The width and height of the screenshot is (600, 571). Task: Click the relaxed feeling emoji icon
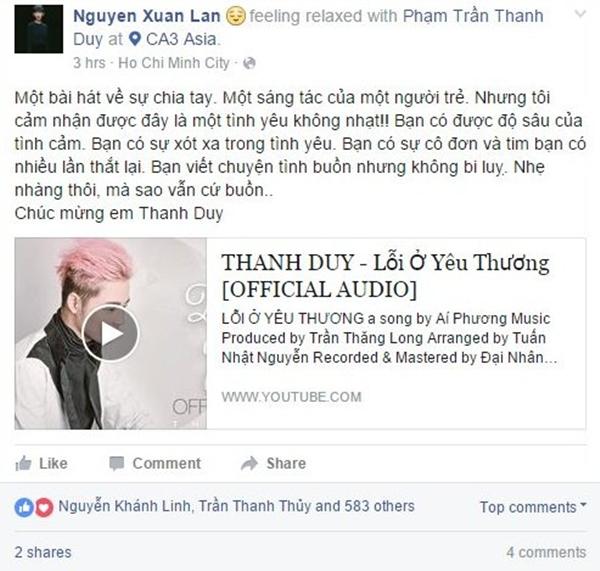pos(236,16)
